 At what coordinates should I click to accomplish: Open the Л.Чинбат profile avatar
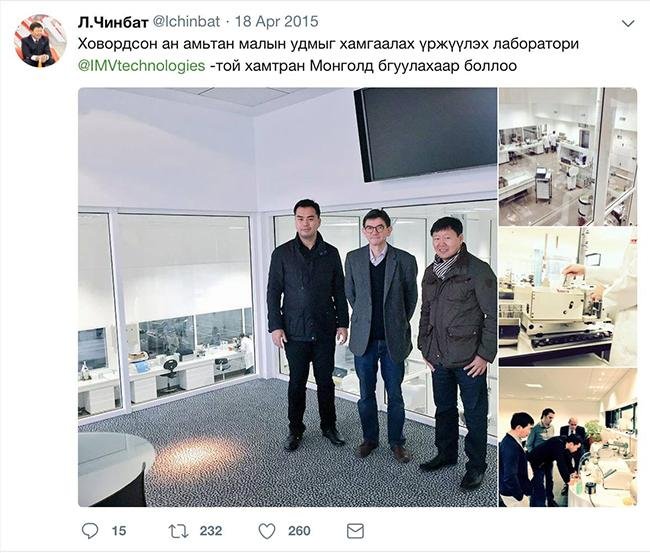coord(41,41)
